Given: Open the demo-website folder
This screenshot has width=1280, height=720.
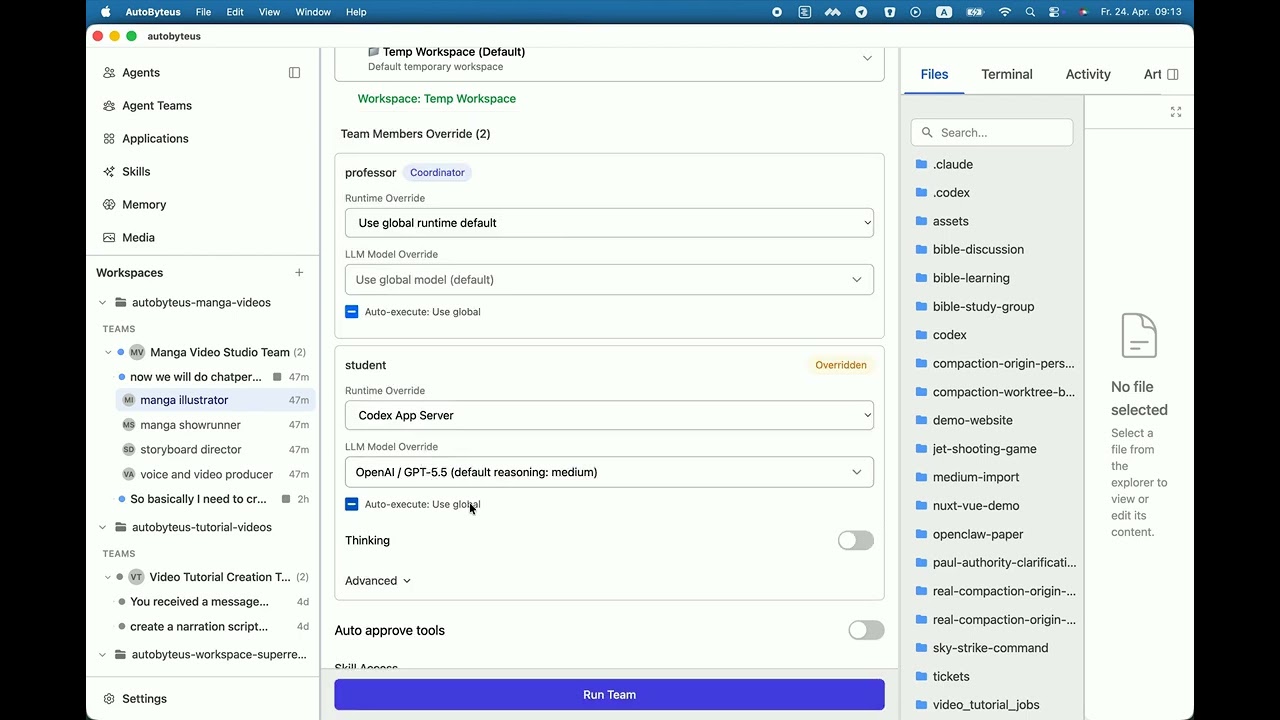Looking at the screenshot, I should pos(972,421).
